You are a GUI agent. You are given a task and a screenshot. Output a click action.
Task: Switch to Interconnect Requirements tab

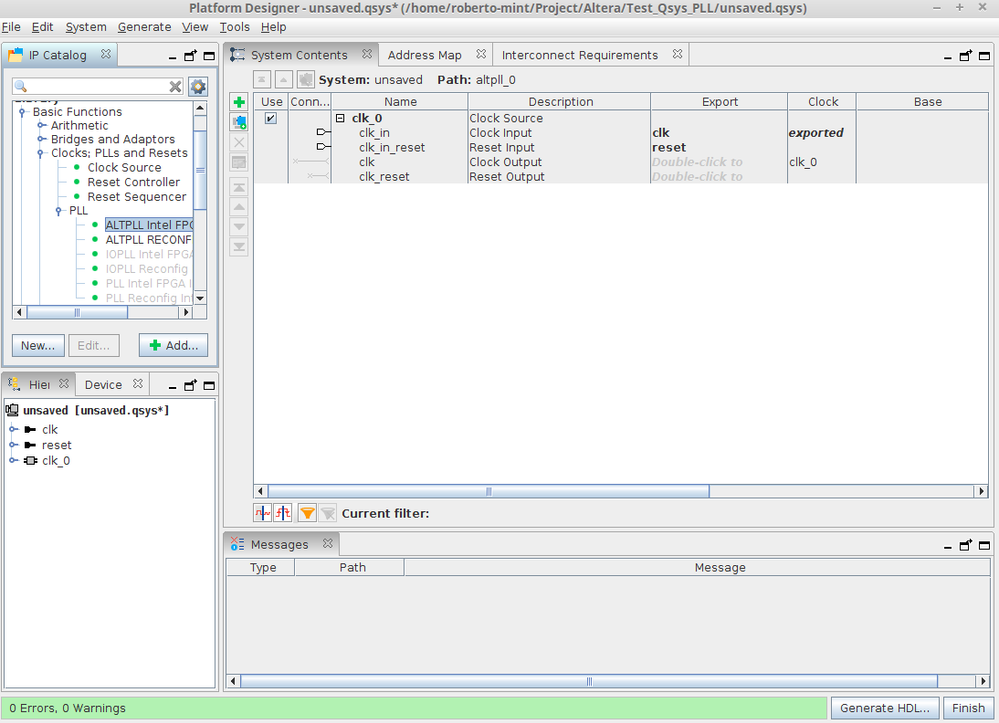pyautogui.click(x=580, y=55)
